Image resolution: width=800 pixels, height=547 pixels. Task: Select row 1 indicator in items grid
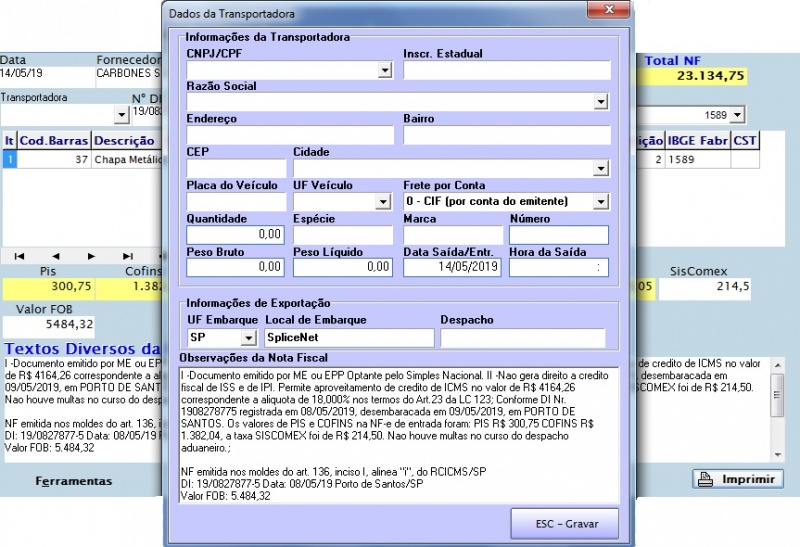tap(10, 160)
